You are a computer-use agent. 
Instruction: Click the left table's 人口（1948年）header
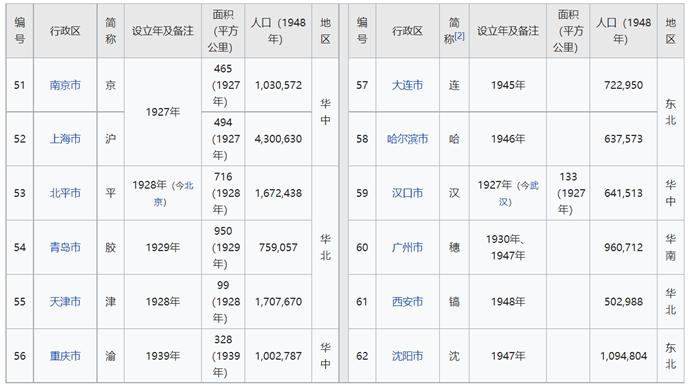[278, 31]
